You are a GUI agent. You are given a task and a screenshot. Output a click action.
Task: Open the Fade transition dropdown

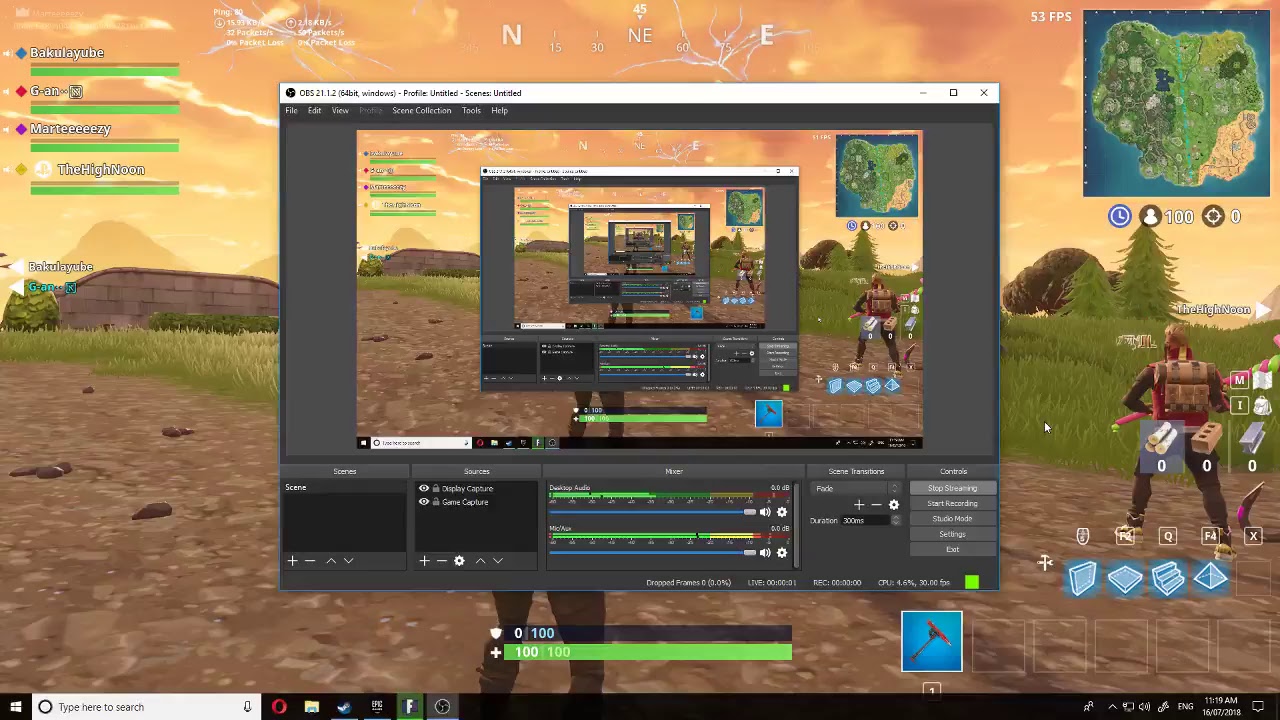click(x=858, y=489)
